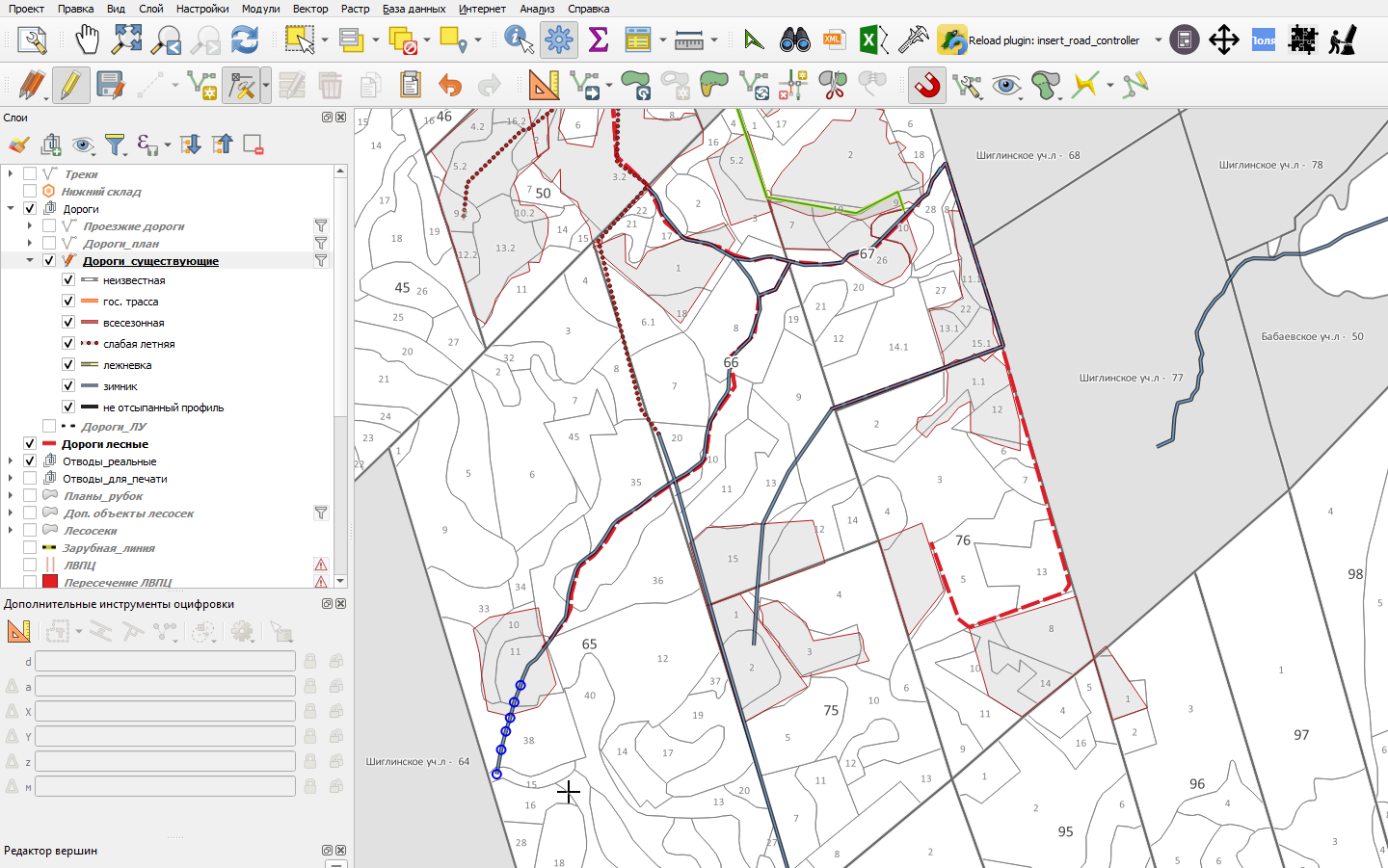Uncheck the Дороги layer group checkbox
This screenshot has width=1388, height=868.
[x=30, y=209]
